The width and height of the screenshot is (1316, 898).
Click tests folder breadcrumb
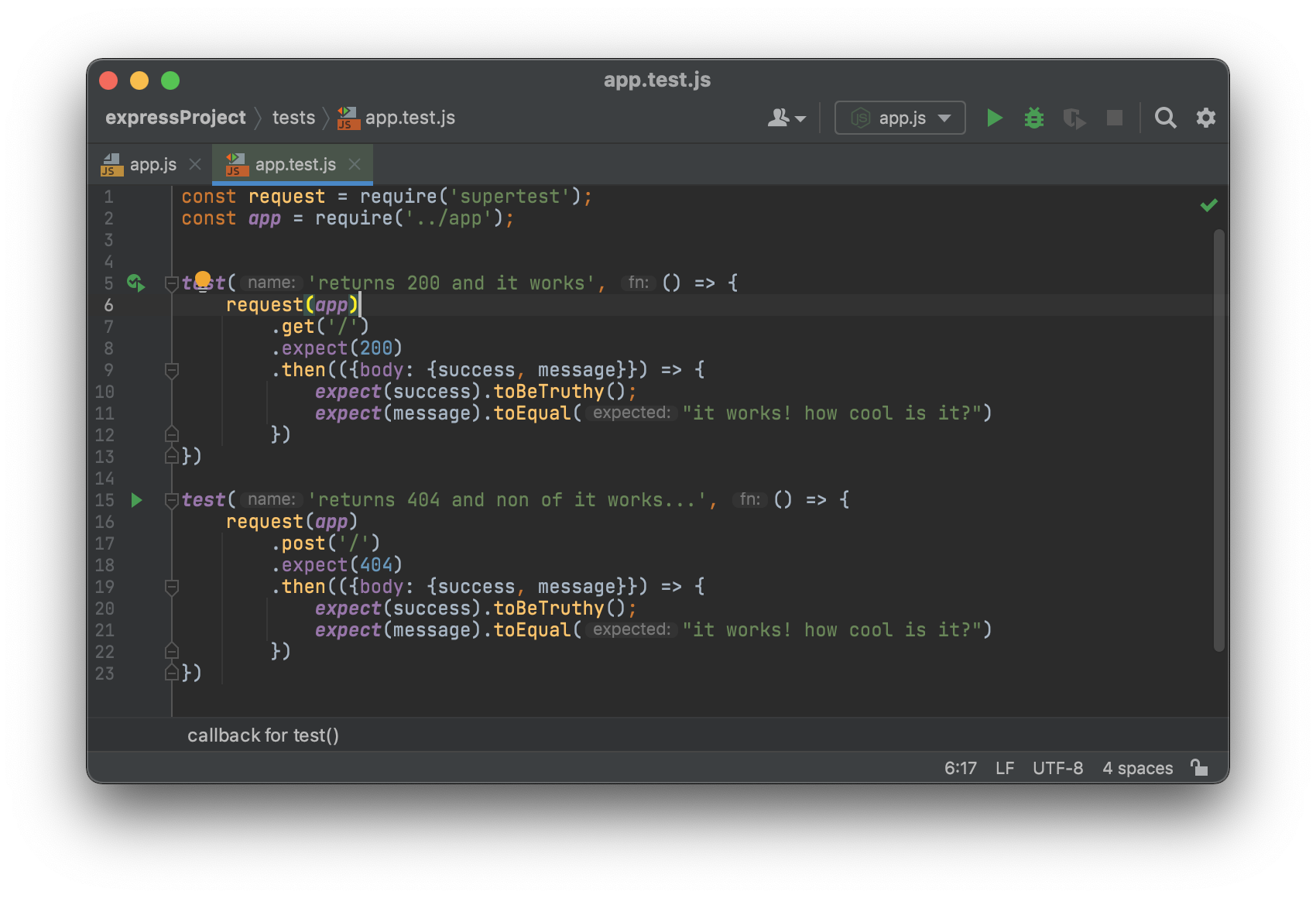[x=294, y=118]
